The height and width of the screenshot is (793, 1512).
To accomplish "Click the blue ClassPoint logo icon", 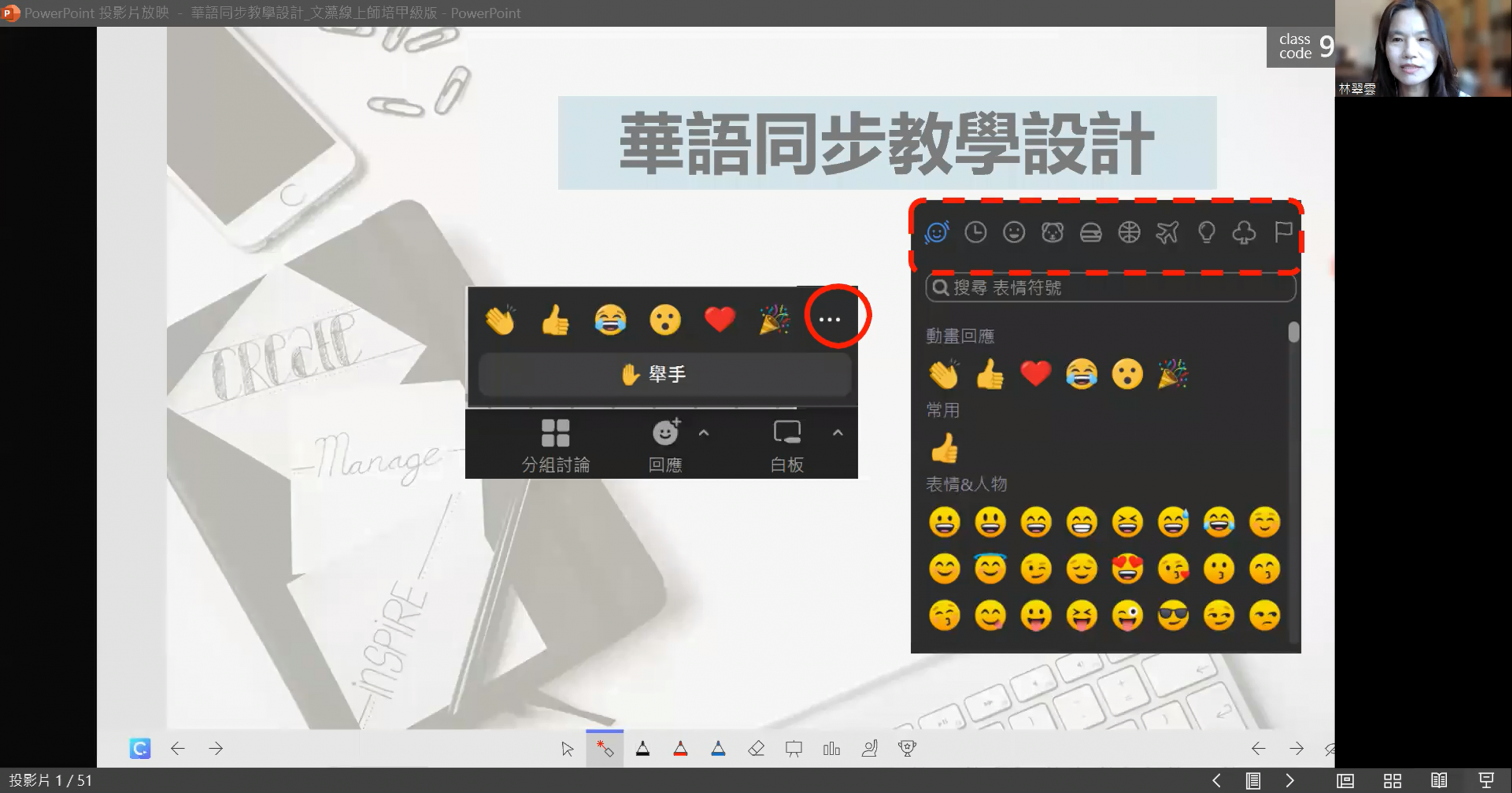I will (140, 748).
